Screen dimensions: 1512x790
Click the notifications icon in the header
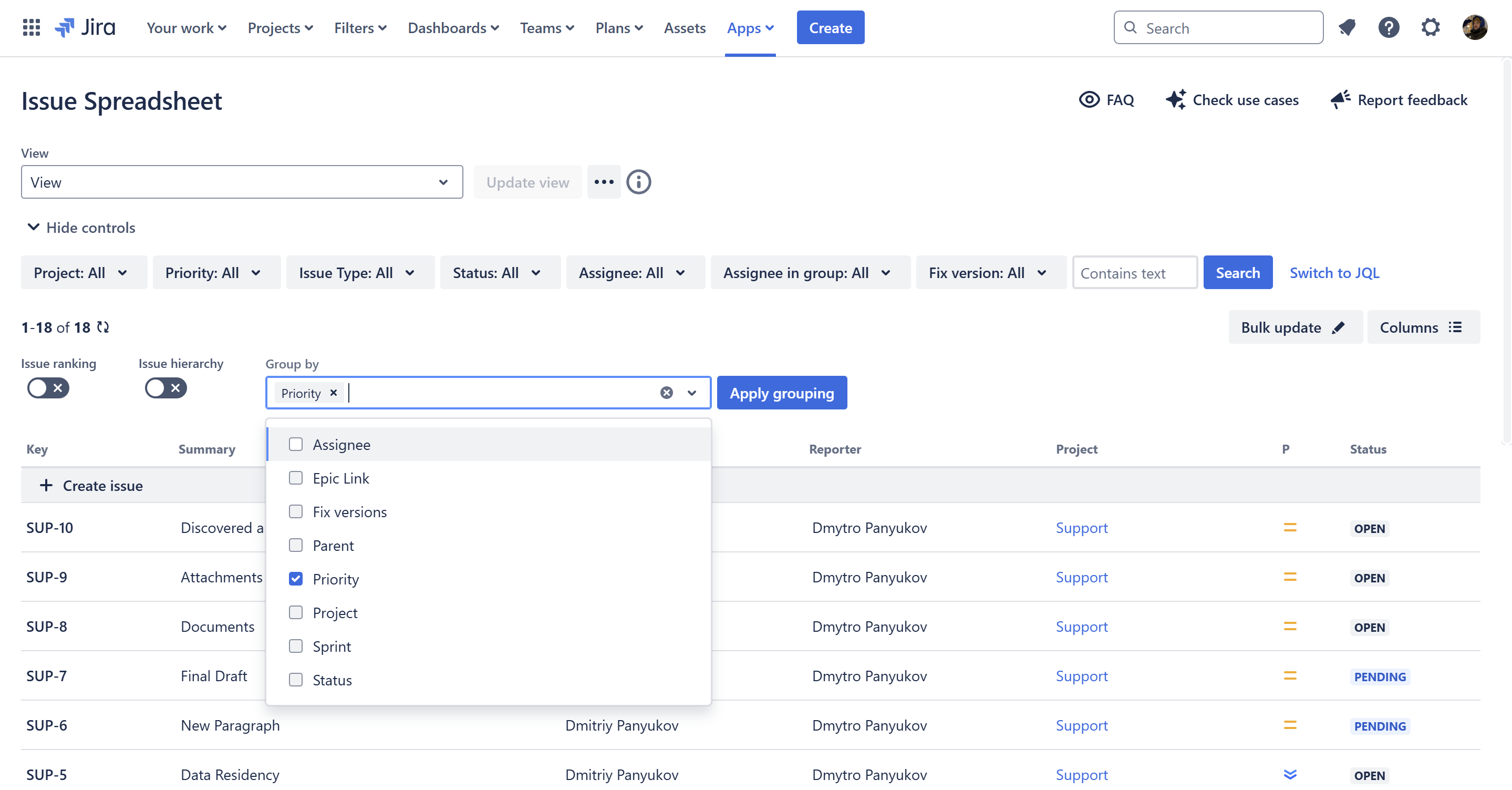click(1347, 28)
